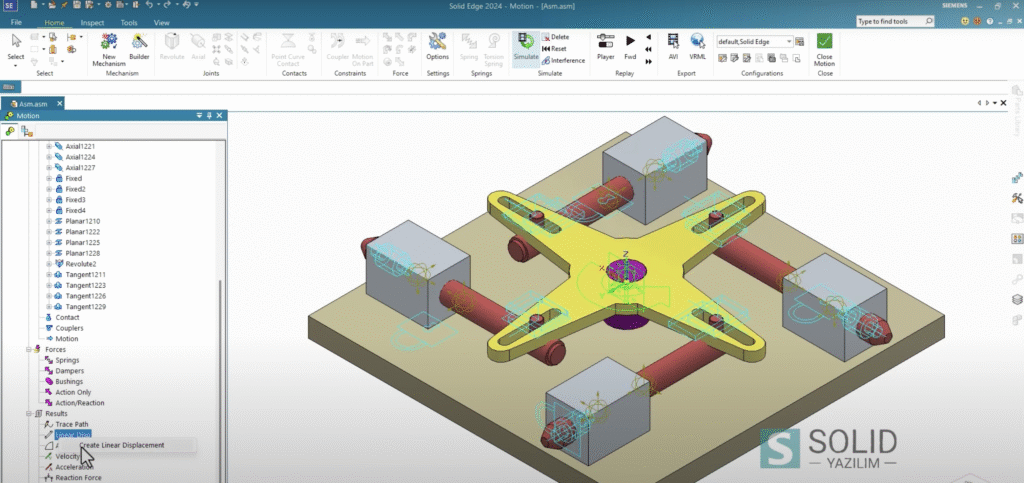Expand the Revolute2 joint node

pos(48,264)
